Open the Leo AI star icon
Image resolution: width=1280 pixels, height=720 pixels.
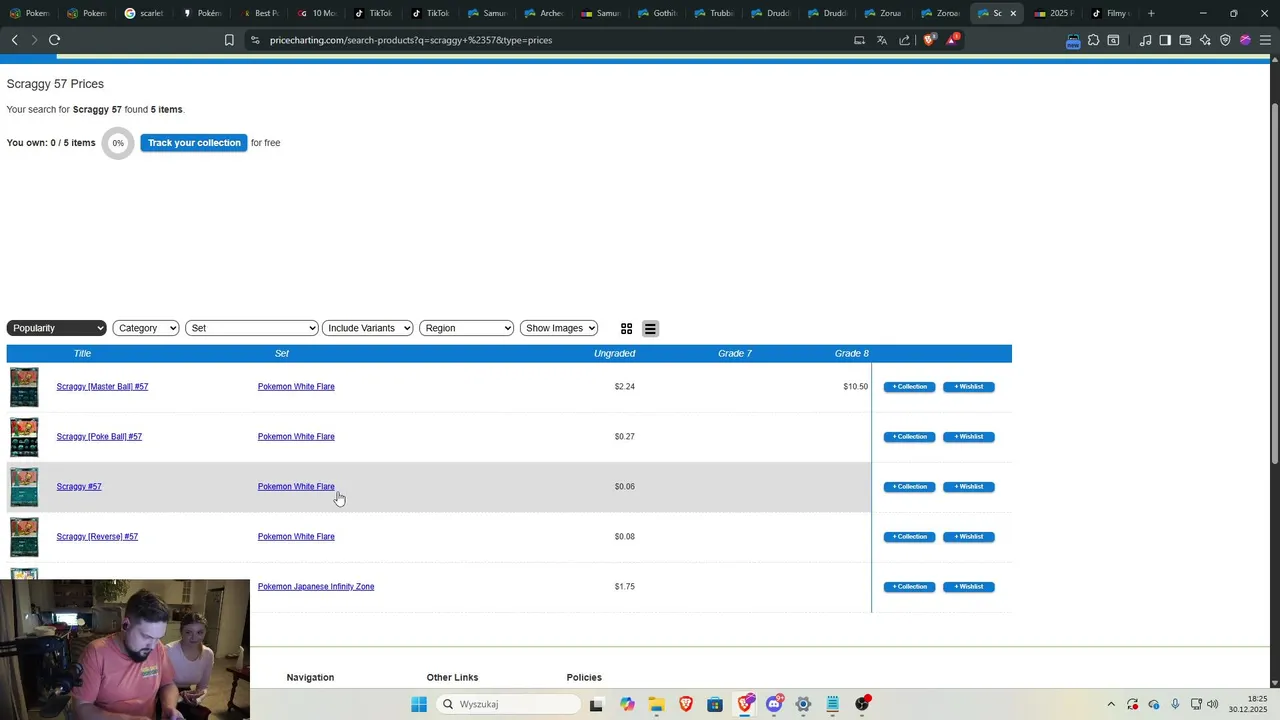1205,40
